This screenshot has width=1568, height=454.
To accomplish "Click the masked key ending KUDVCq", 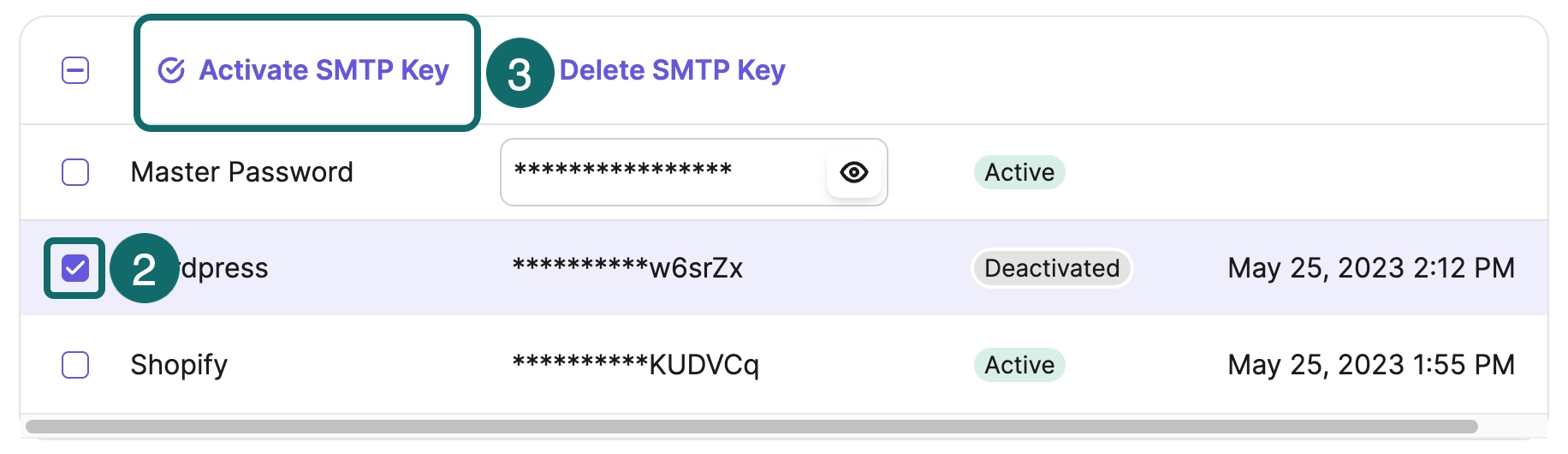I will [635, 365].
